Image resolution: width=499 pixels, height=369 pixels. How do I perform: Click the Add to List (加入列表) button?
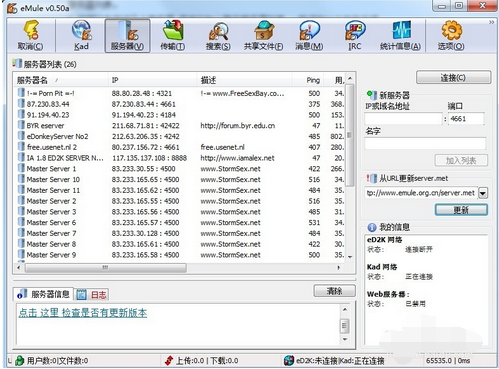461,160
